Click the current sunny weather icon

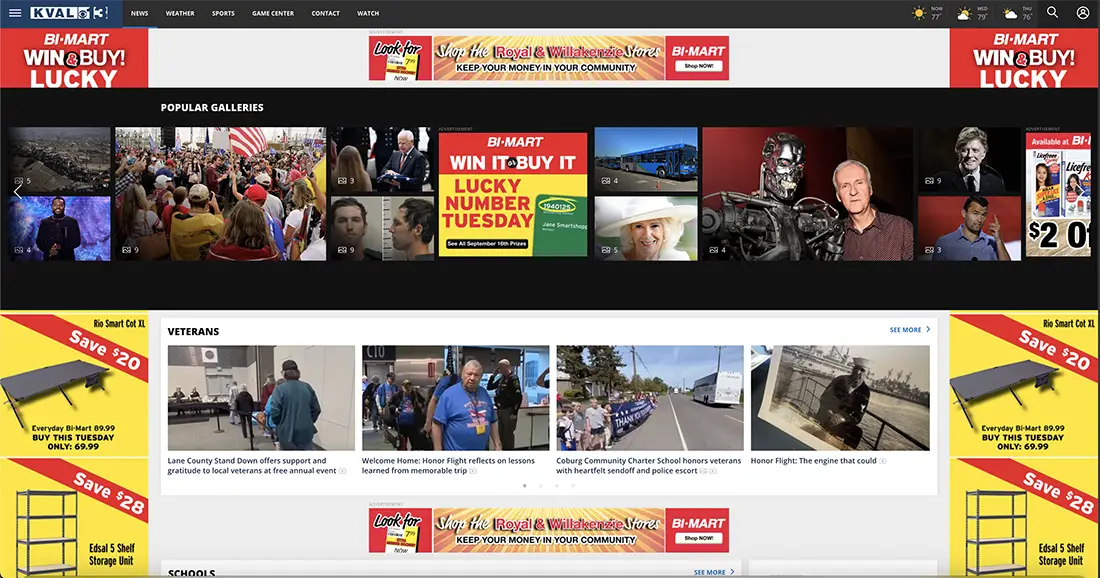pyautogui.click(x=918, y=13)
